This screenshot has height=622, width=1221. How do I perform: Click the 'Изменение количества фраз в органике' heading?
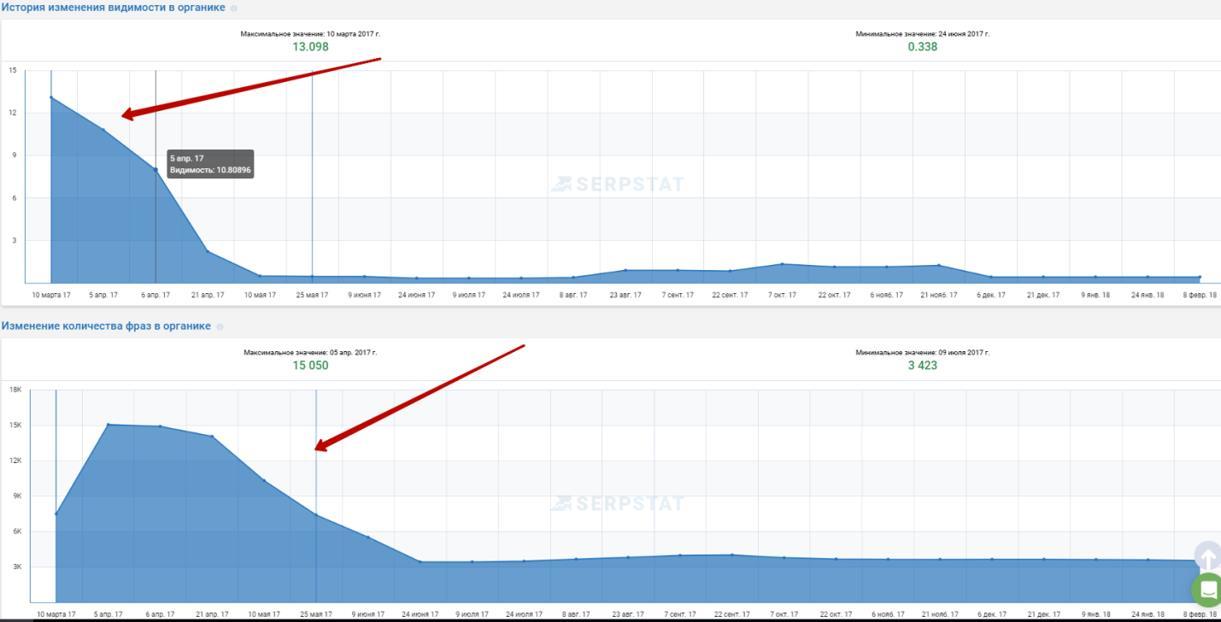pyautogui.click(x=106, y=326)
